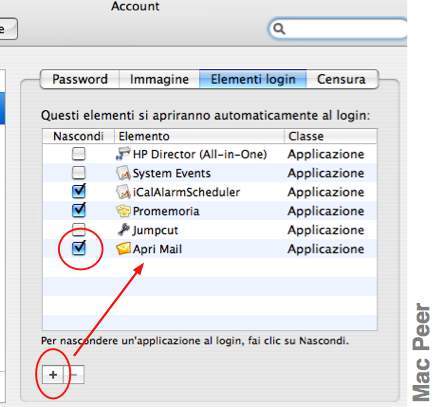Uncheck hide for iCalAlarmScheduler

tap(79, 191)
